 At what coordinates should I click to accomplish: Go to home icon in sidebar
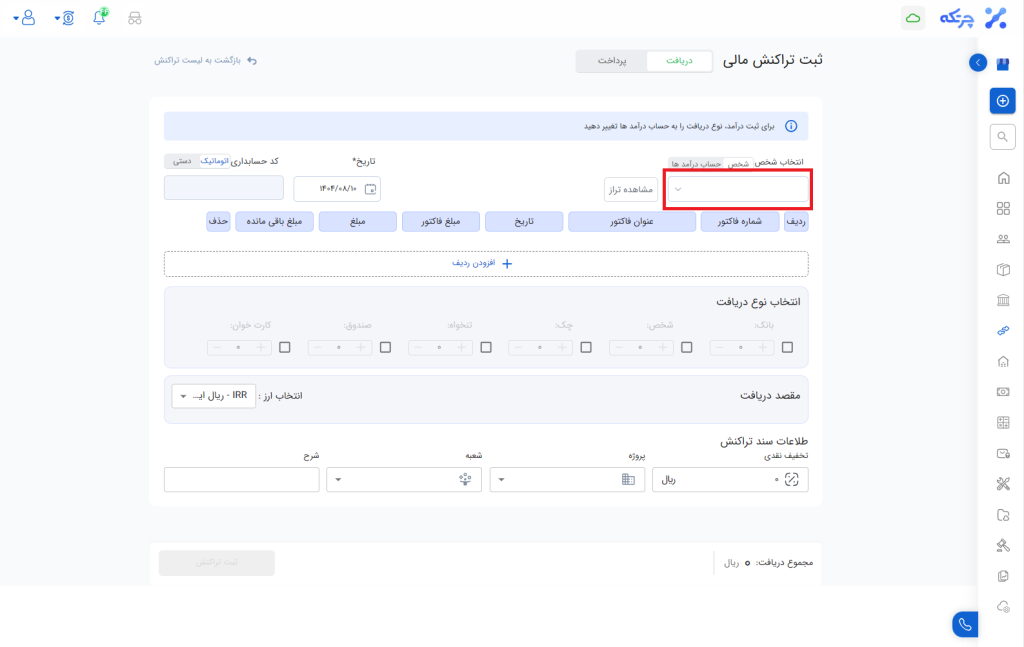(x=1003, y=179)
